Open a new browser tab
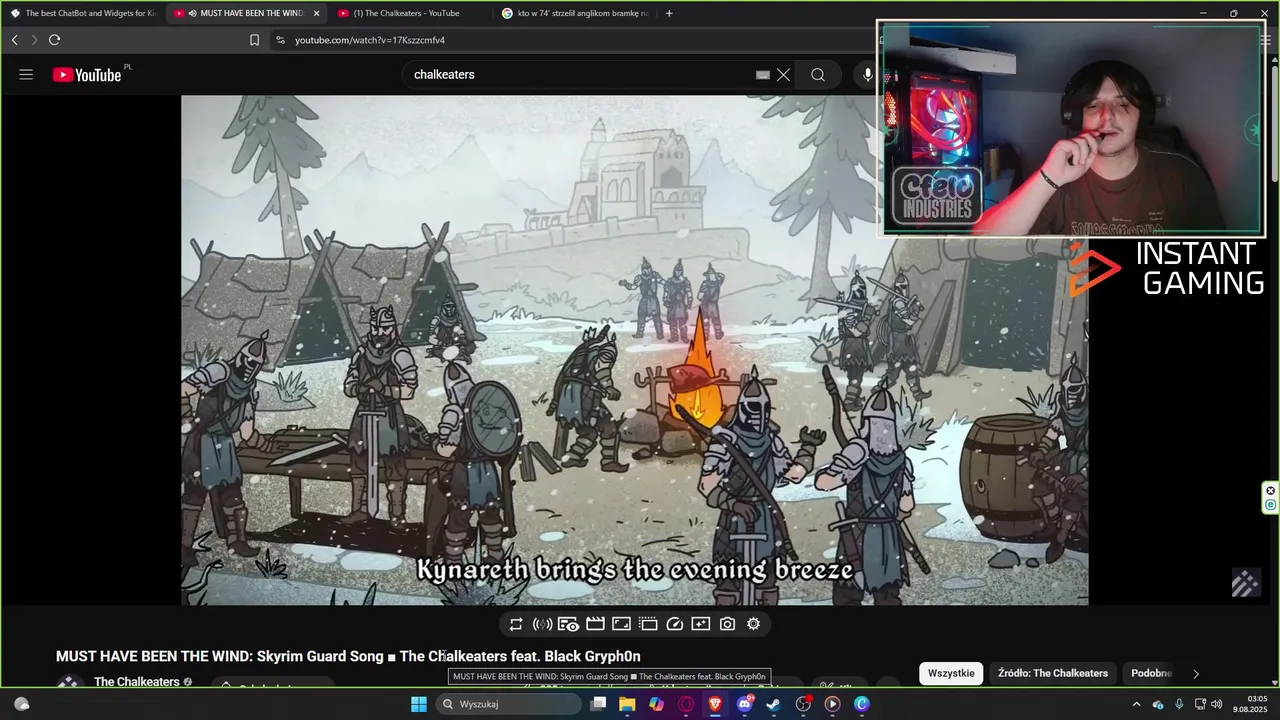This screenshot has width=1280, height=720. click(669, 13)
